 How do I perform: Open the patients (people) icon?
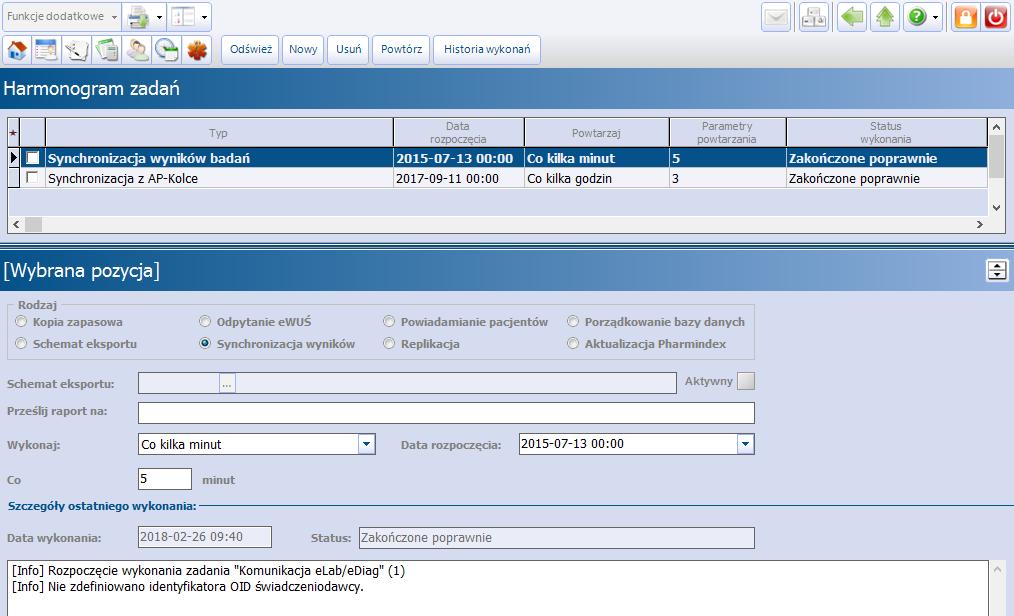(137, 50)
